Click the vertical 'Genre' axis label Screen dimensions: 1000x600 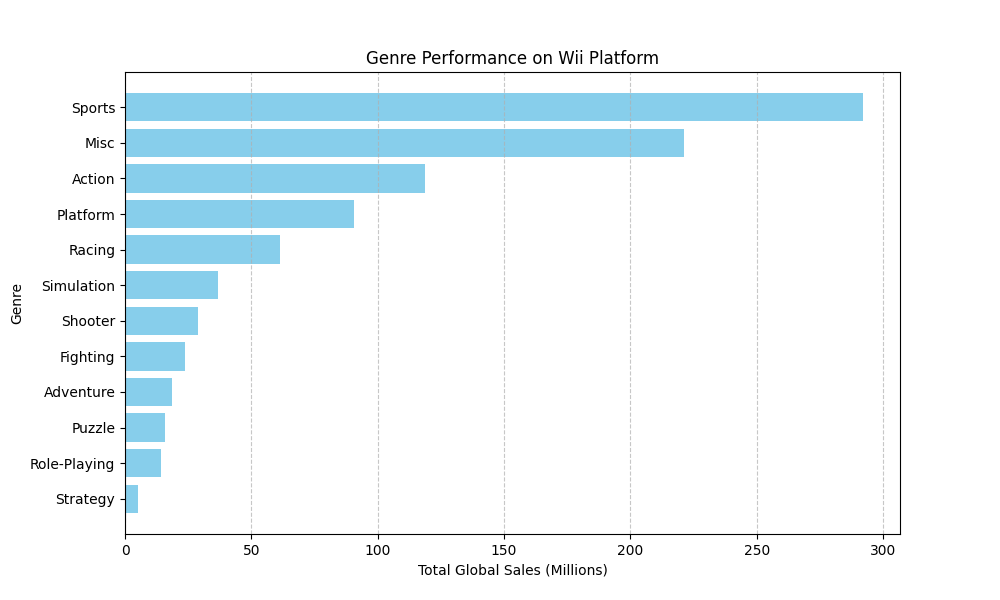pos(17,303)
